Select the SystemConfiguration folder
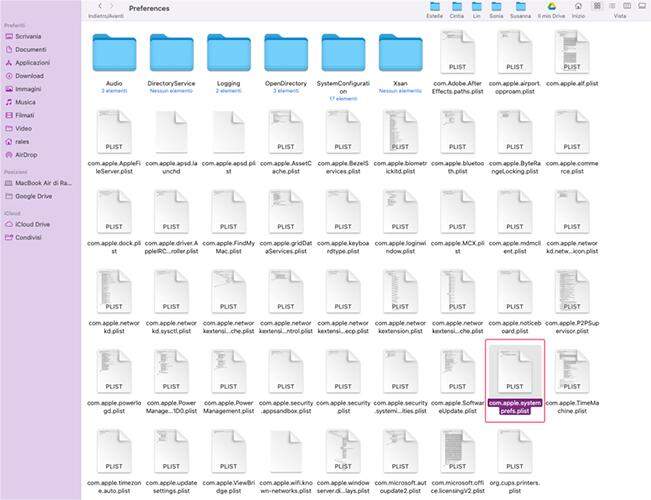The width and height of the screenshot is (651, 500). 343,53
